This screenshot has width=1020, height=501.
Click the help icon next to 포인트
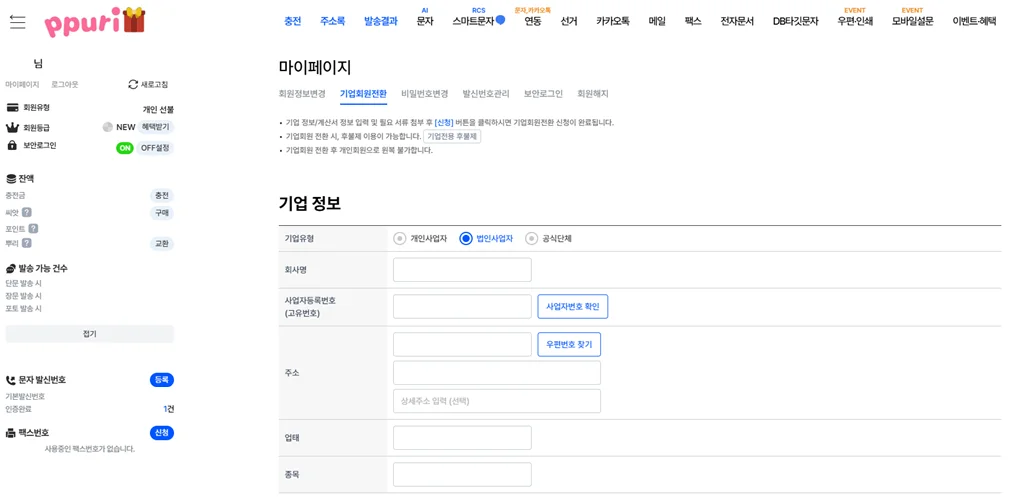[x=33, y=229]
